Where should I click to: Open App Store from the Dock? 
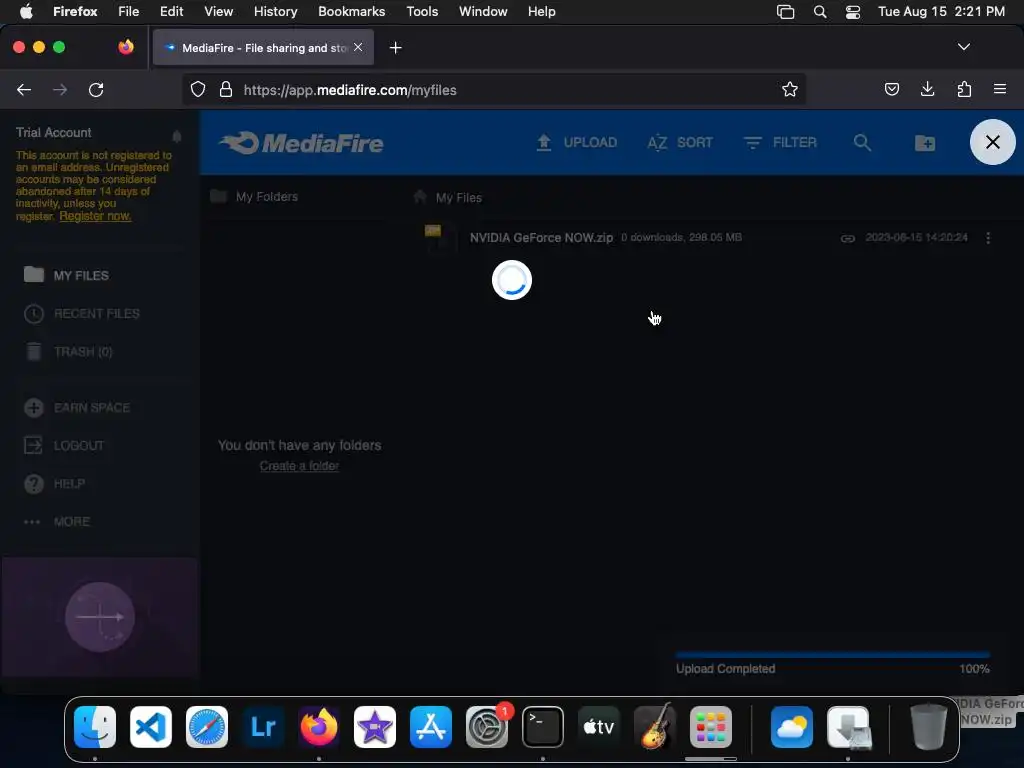[431, 727]
